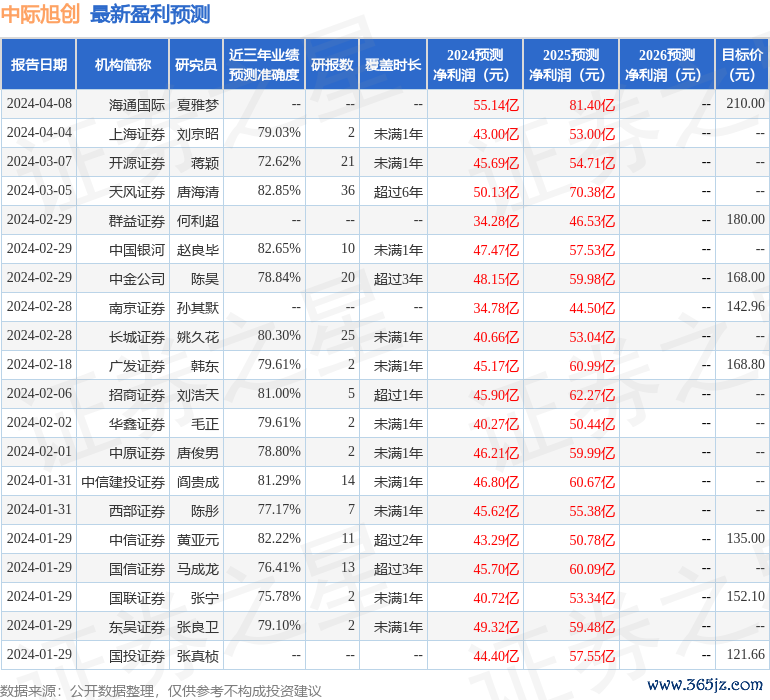Click institution name 国投证券

tap(137, 655)
